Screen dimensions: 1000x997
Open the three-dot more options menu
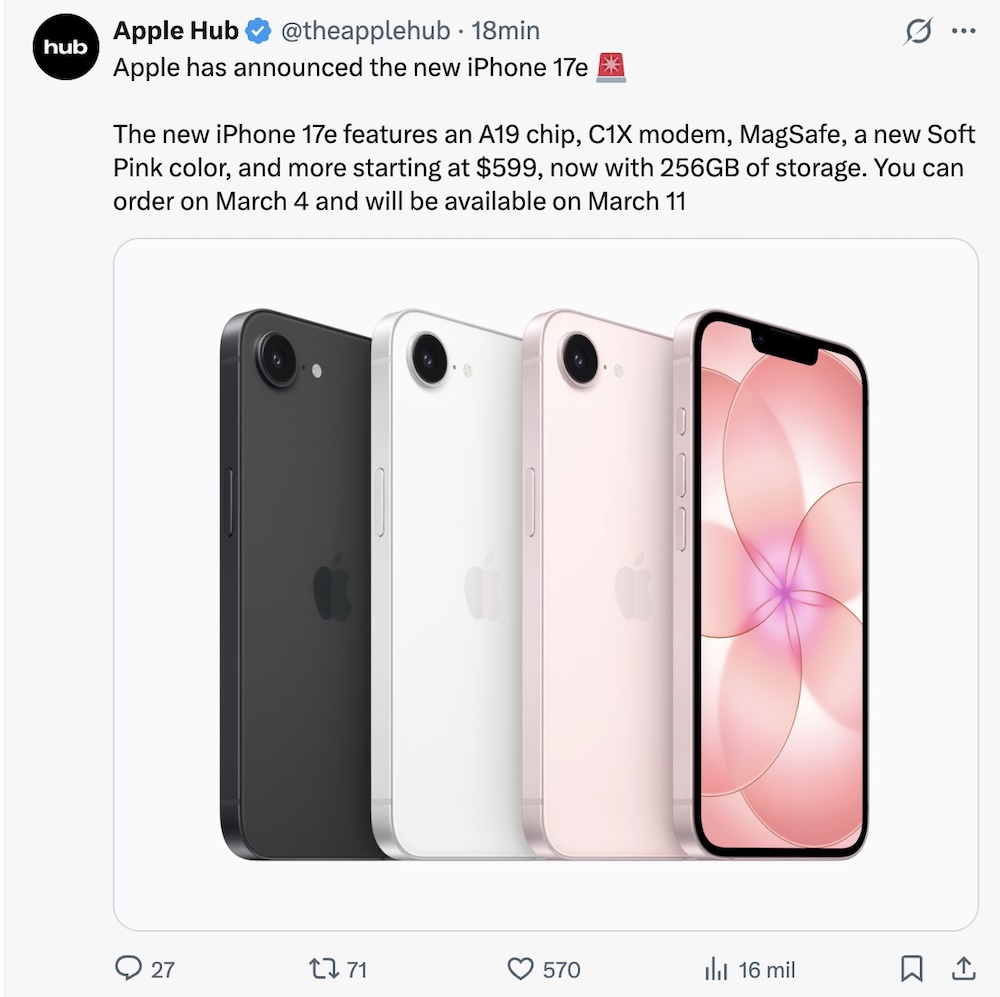click(961, 31)
